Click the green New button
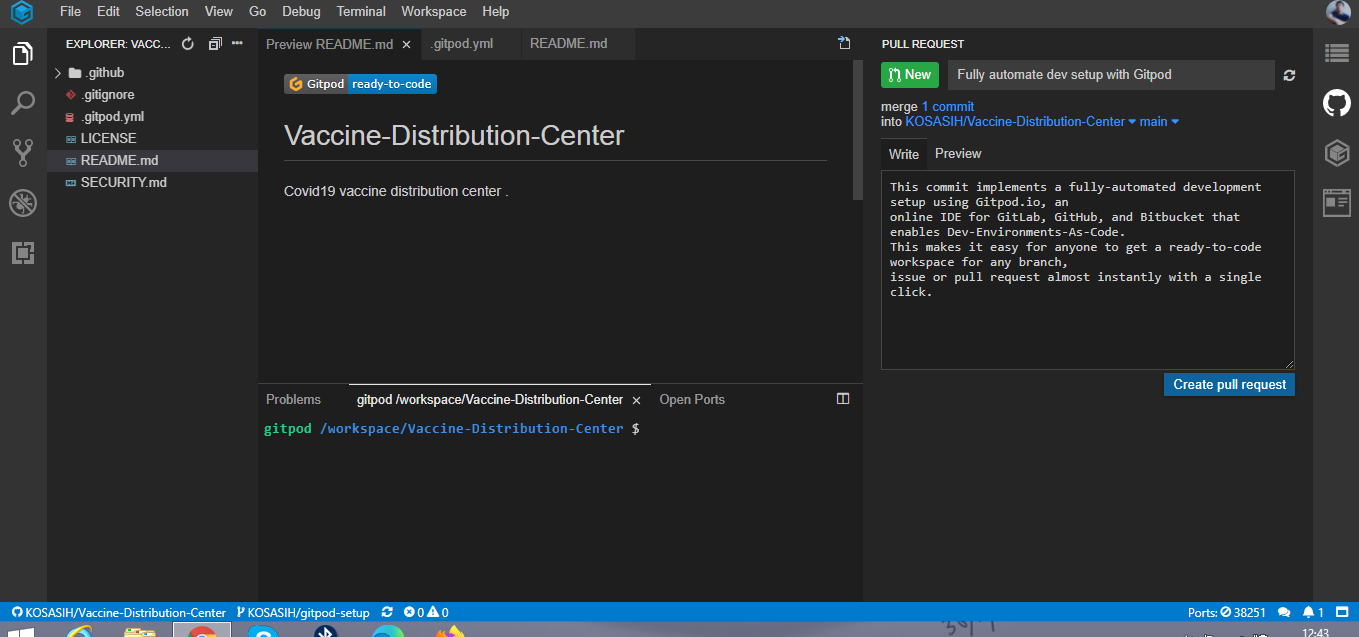1359x637 pixels. point(909,75)
